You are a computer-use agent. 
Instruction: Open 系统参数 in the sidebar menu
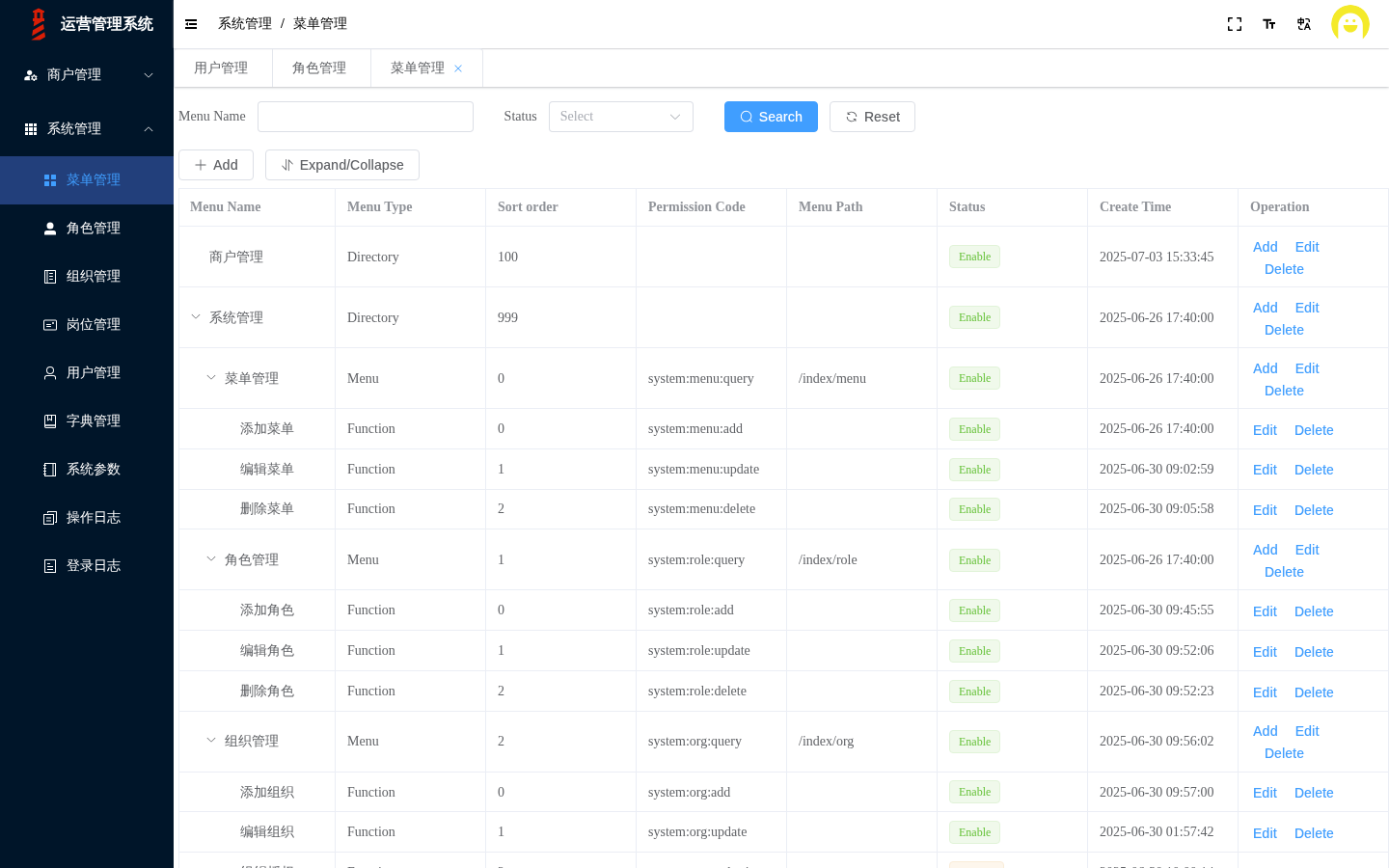(87, 470)
